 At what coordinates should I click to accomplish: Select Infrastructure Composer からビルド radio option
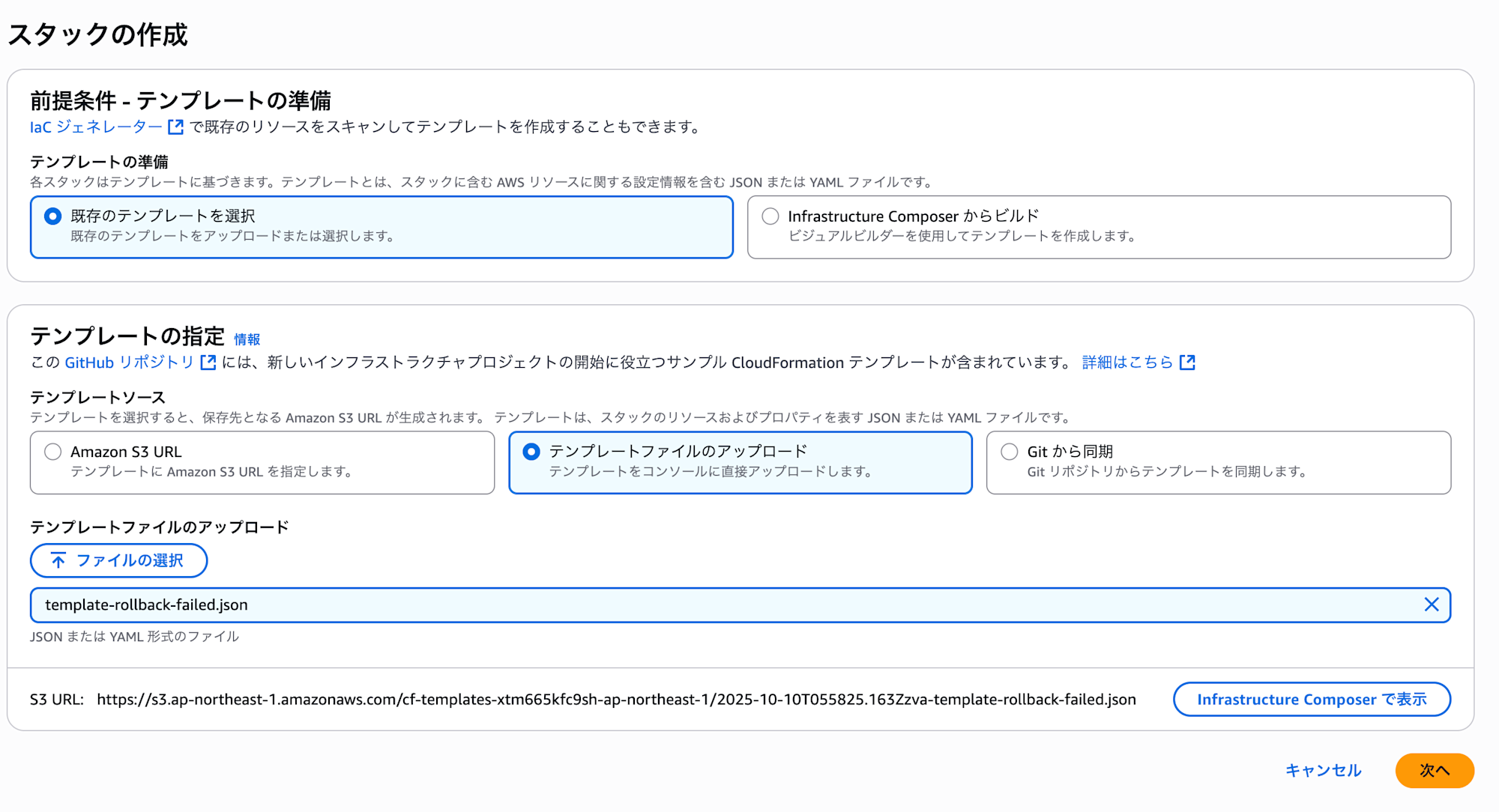click(x=770, y=216)
